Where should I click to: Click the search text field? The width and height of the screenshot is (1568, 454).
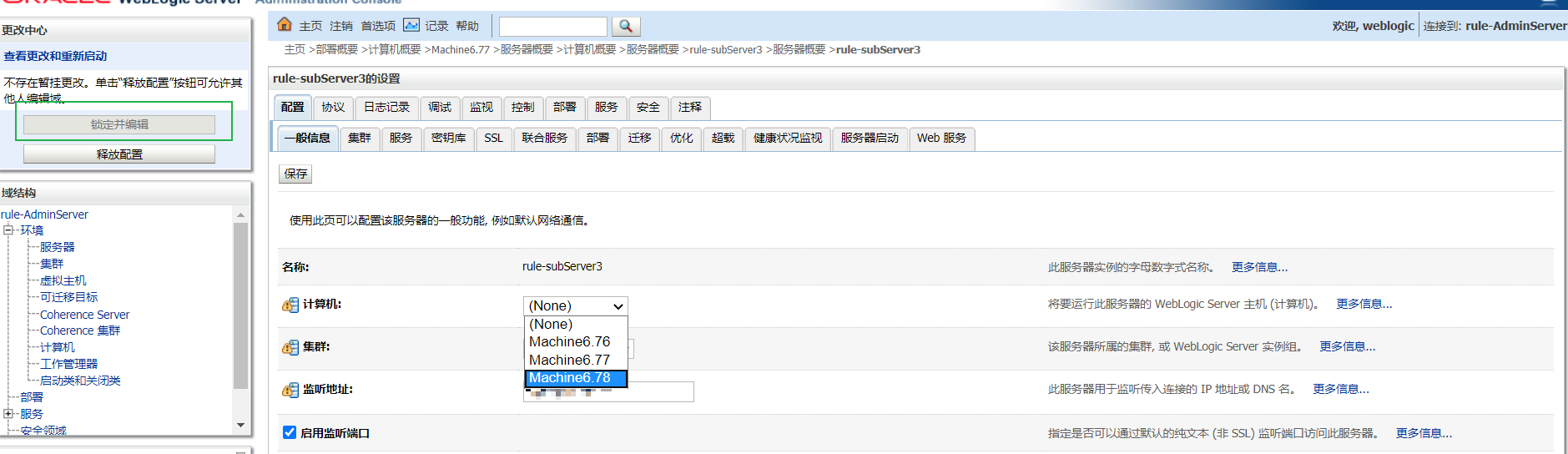tap(552, 27)
